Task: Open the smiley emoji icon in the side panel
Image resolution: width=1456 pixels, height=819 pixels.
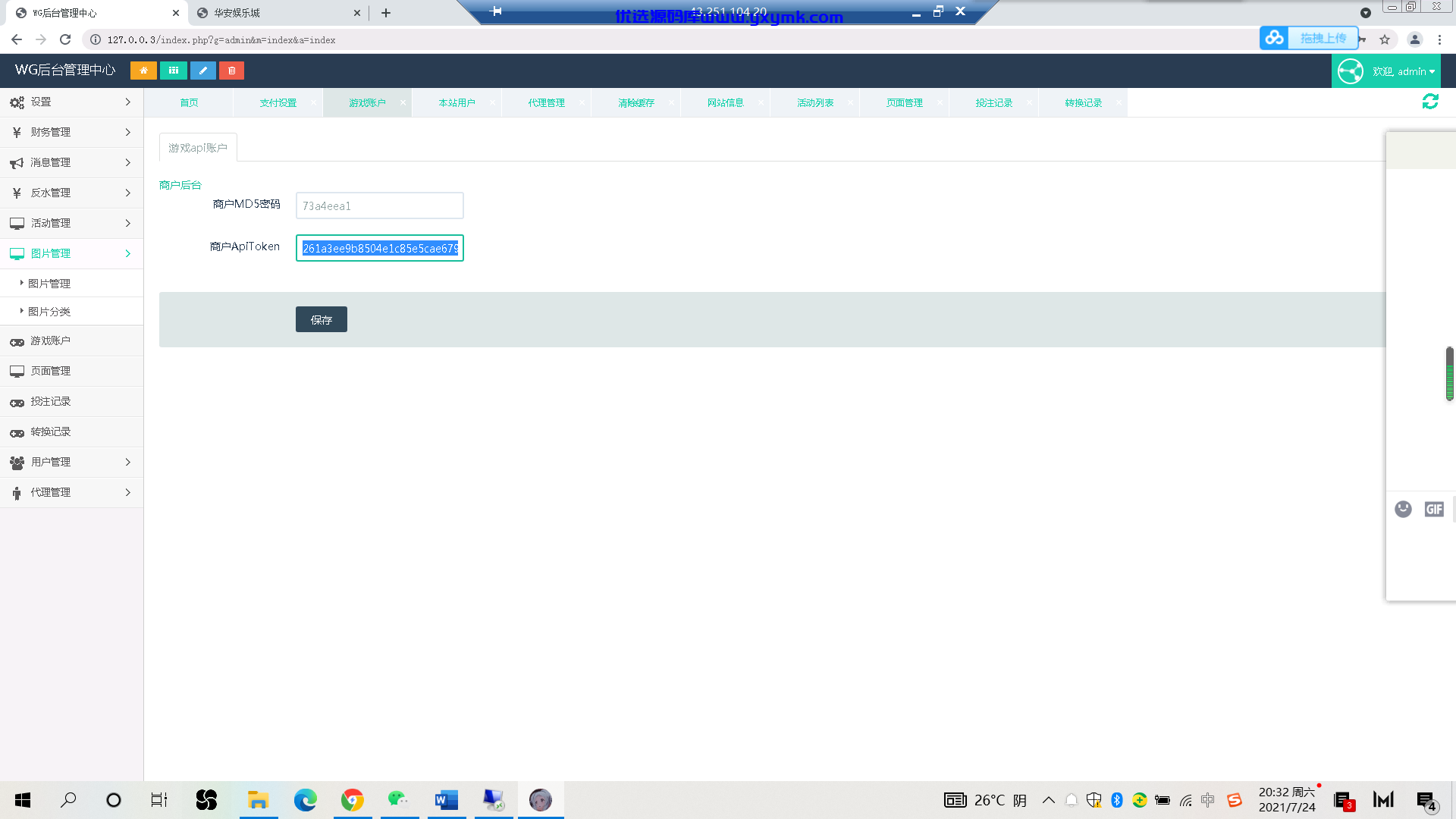Action: click(1403, 509)
